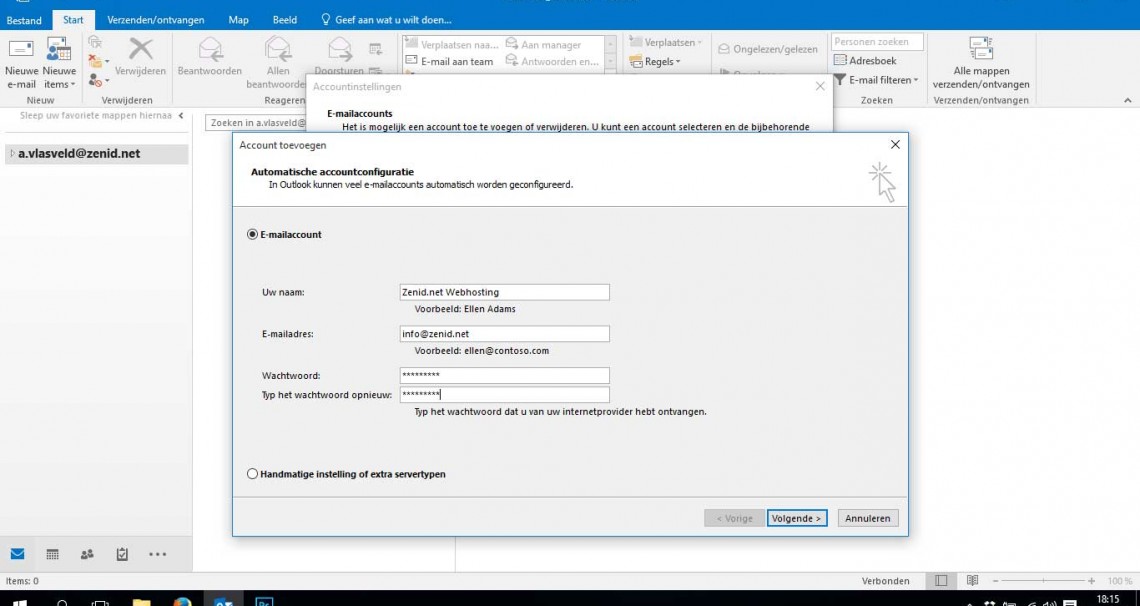The image size is (1140, 606).
Task: Select the Antwoorden en quick step
Action: [x=552, y=62]
